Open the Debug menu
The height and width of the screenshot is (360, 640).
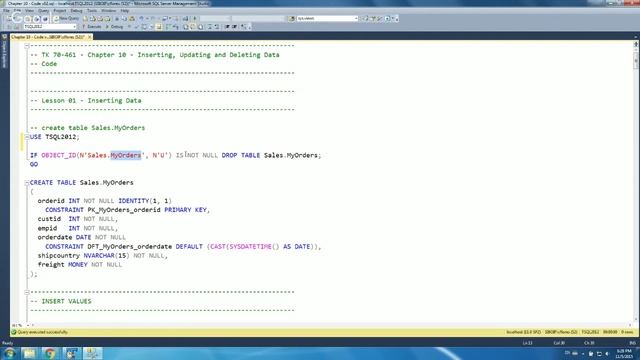(76, 11)
